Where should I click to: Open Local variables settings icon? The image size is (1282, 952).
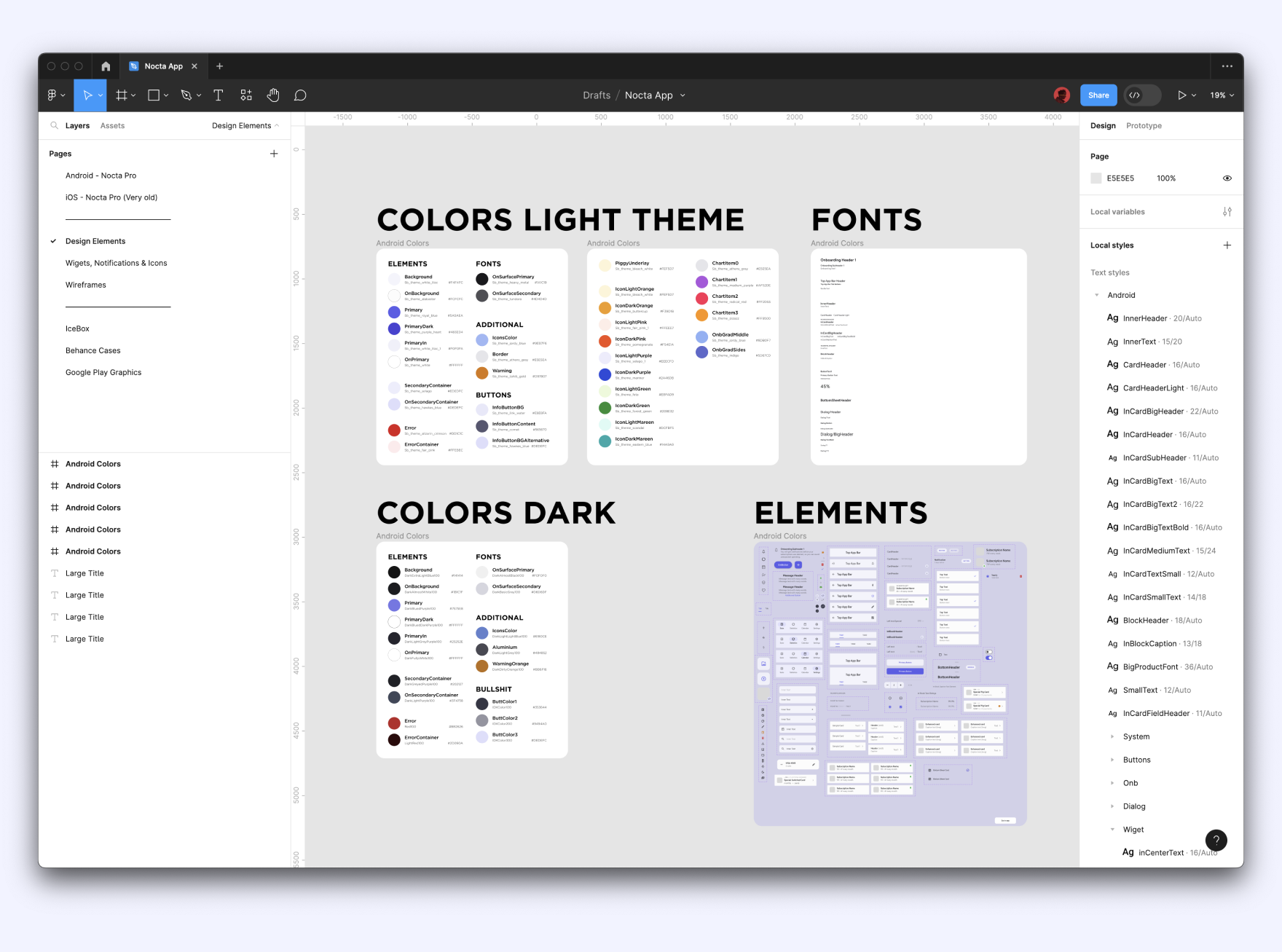coord(1227,212)
